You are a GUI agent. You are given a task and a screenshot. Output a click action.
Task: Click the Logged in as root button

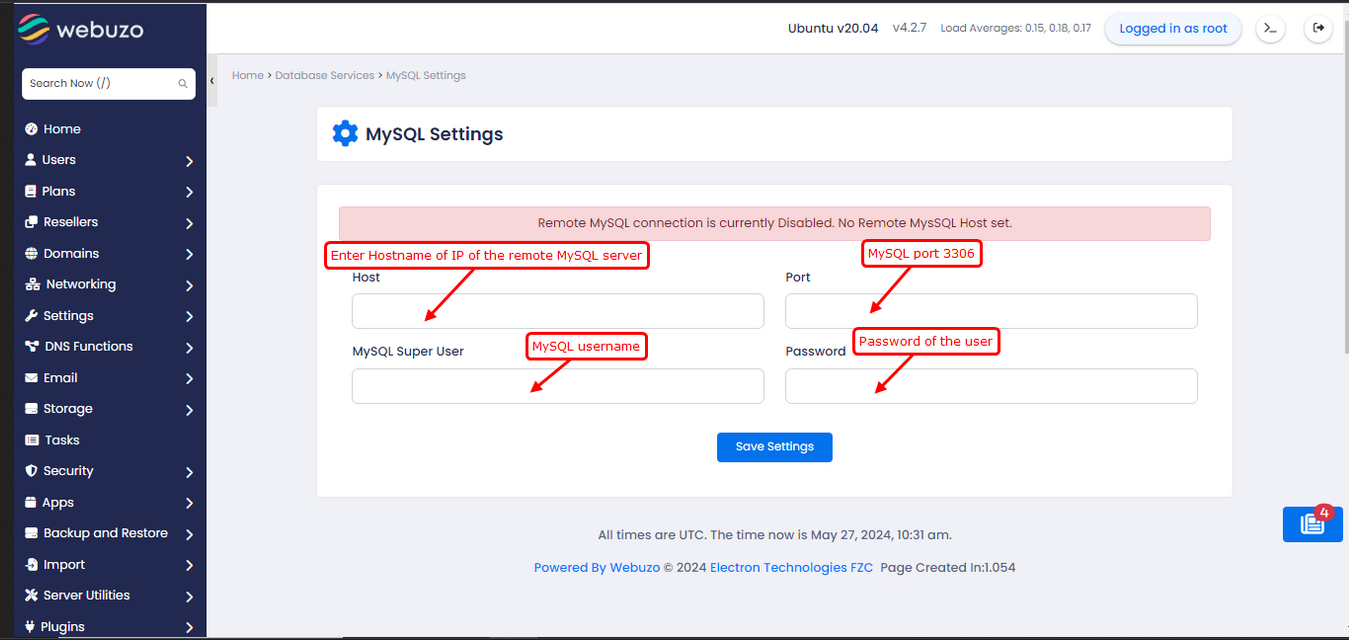coord(1172,29)
